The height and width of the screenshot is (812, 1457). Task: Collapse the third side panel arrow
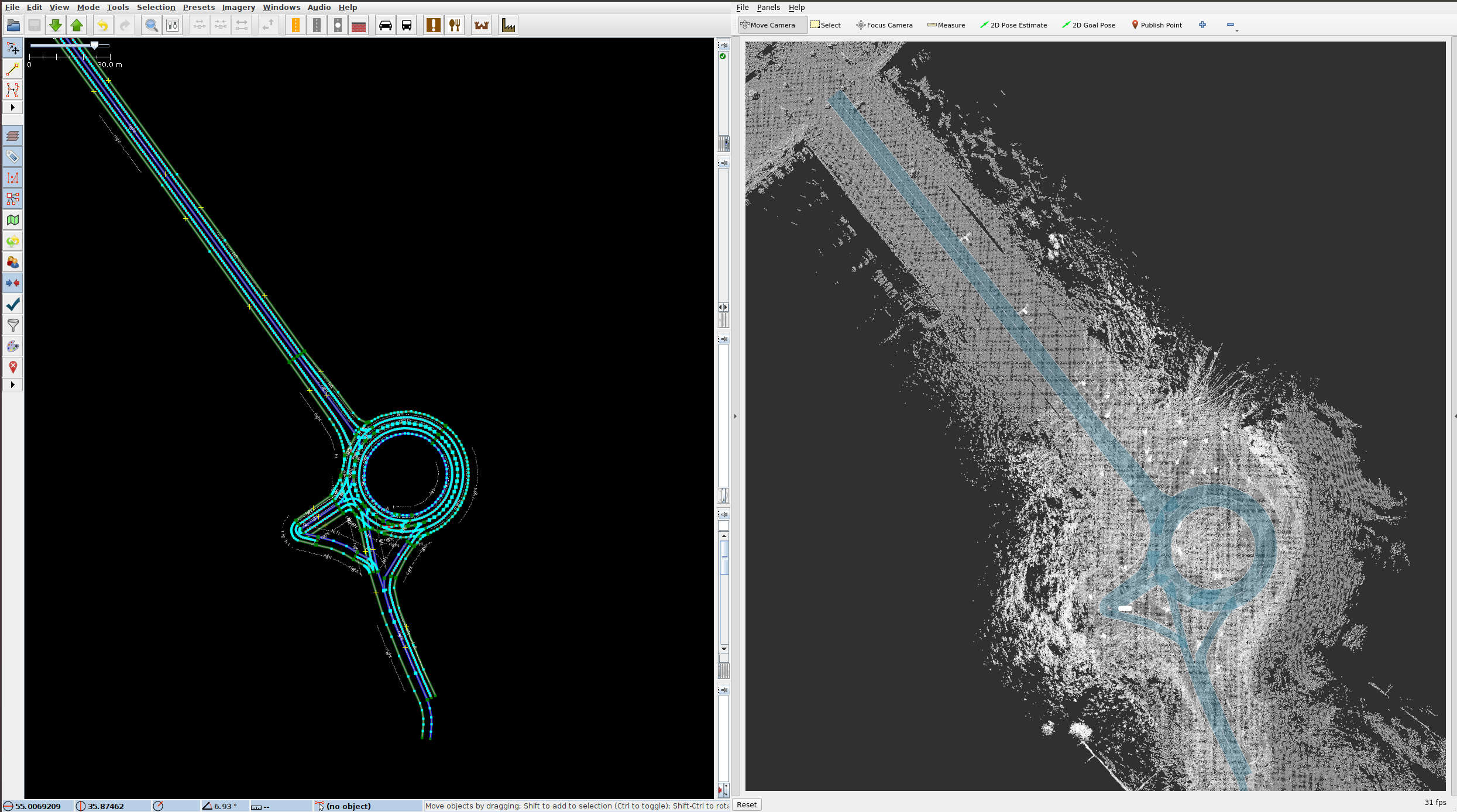click(x=724, y=339)
